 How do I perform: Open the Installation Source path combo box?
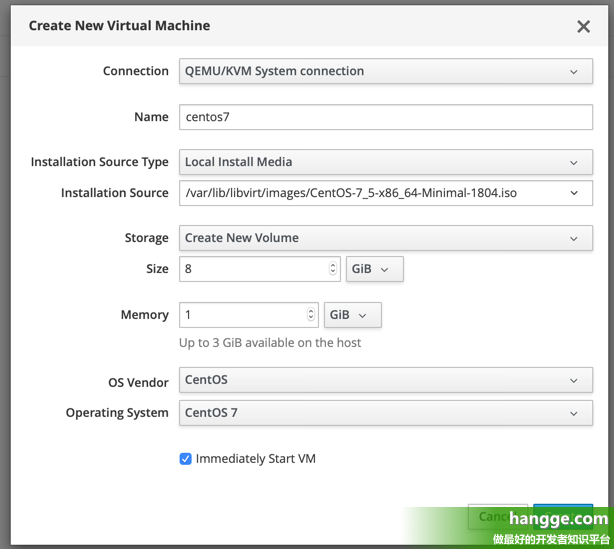pos(386,193)
